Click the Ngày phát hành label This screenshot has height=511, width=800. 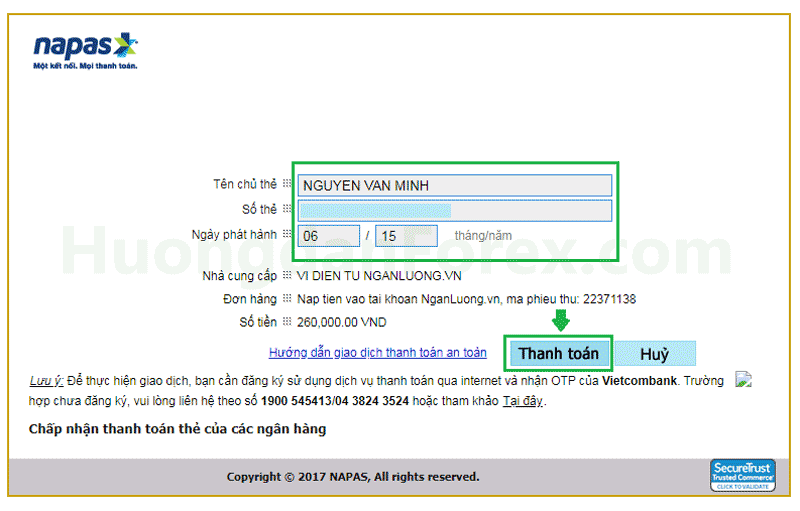pos(234,235)
